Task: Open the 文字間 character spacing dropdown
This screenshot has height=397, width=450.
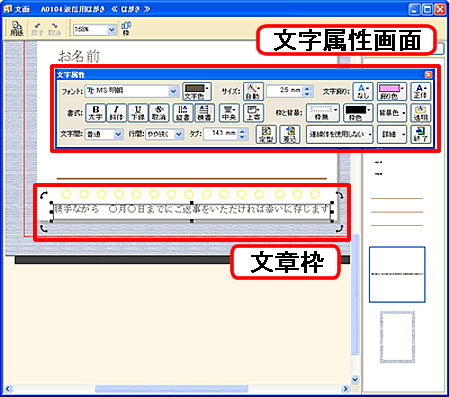Action: (118, 134)
